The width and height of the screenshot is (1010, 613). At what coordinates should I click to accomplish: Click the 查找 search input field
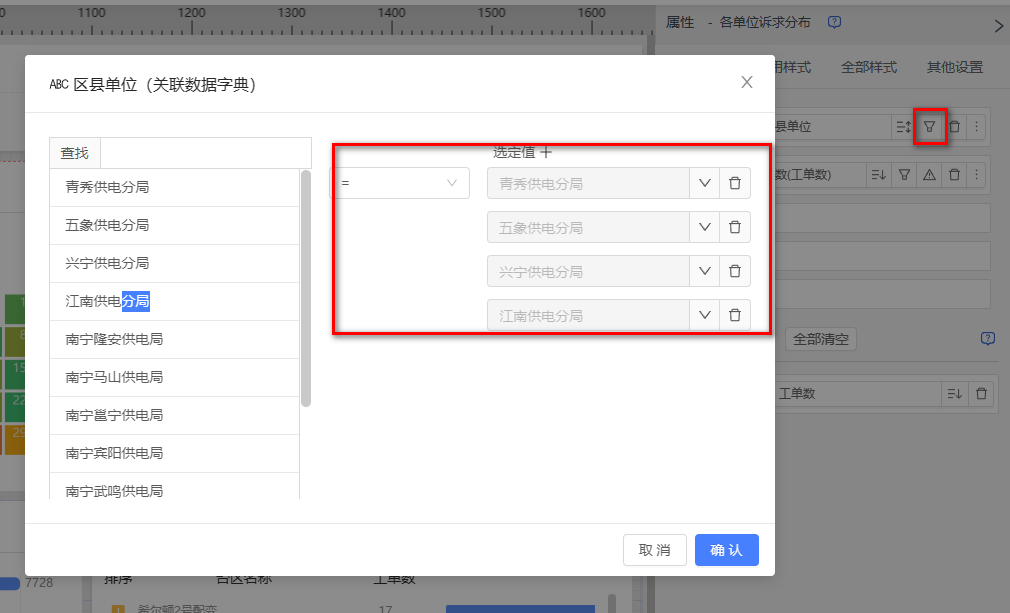(x=205, y=153)
